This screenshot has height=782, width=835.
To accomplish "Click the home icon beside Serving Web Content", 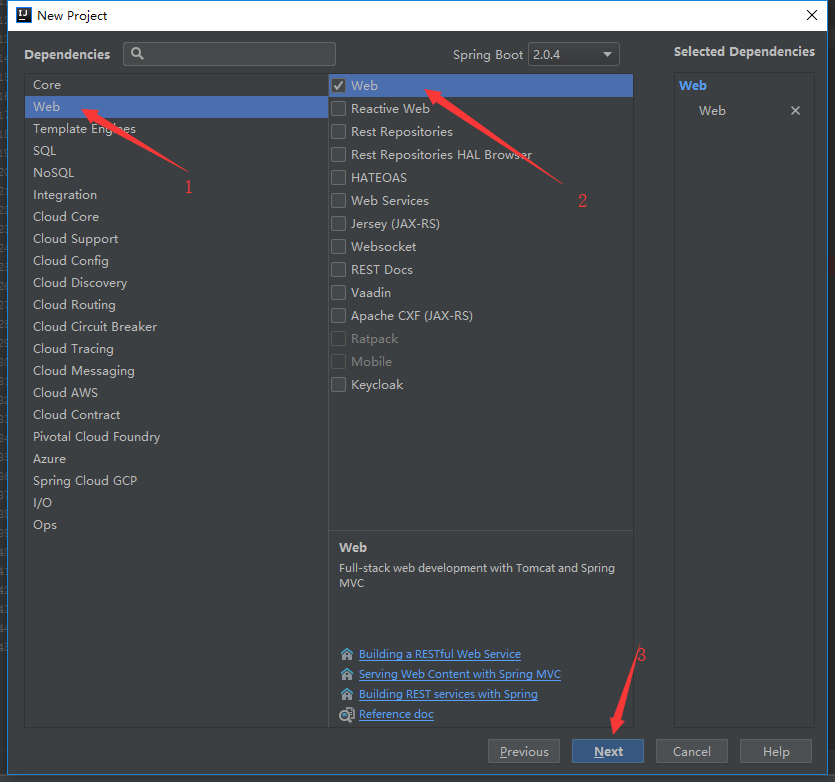I will 347,674.
